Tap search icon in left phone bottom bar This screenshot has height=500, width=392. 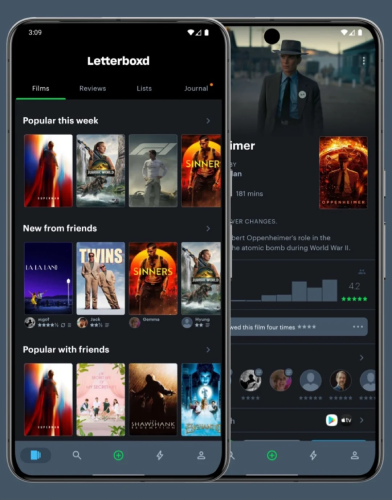click(x=77, y=455)
